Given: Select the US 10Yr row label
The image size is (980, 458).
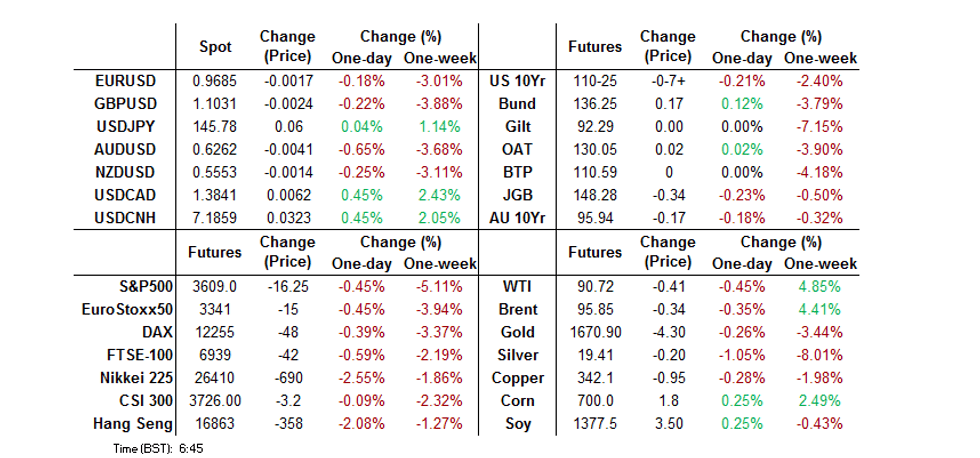Looking at the screenshot, I should (x=516, y=79).
